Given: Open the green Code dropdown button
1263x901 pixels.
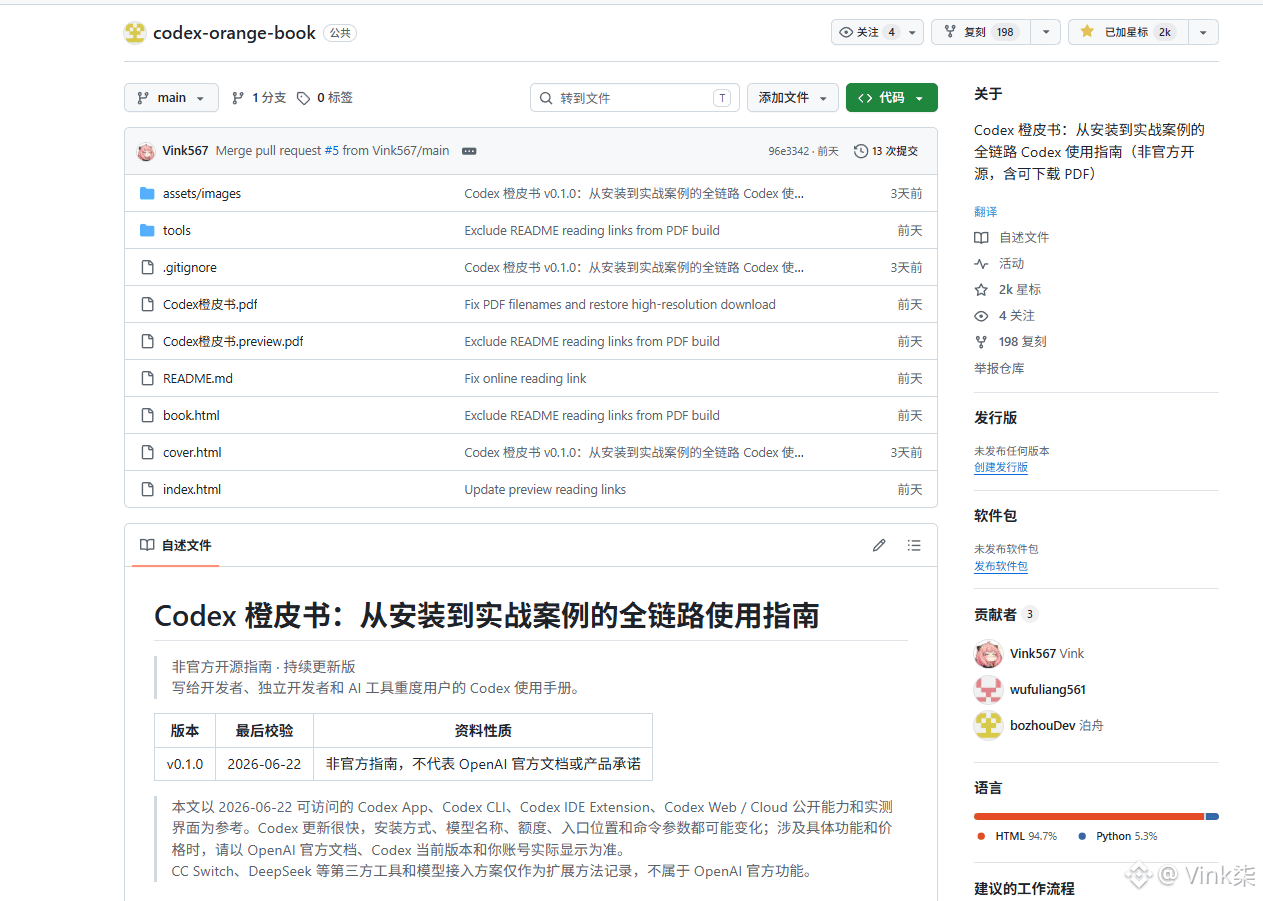Looking at the screenshot, I should pos(891,97).
